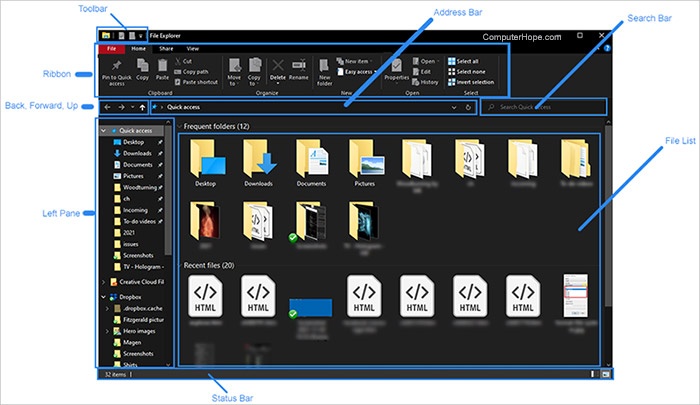Open address bar history dropdown

[454, 107]
